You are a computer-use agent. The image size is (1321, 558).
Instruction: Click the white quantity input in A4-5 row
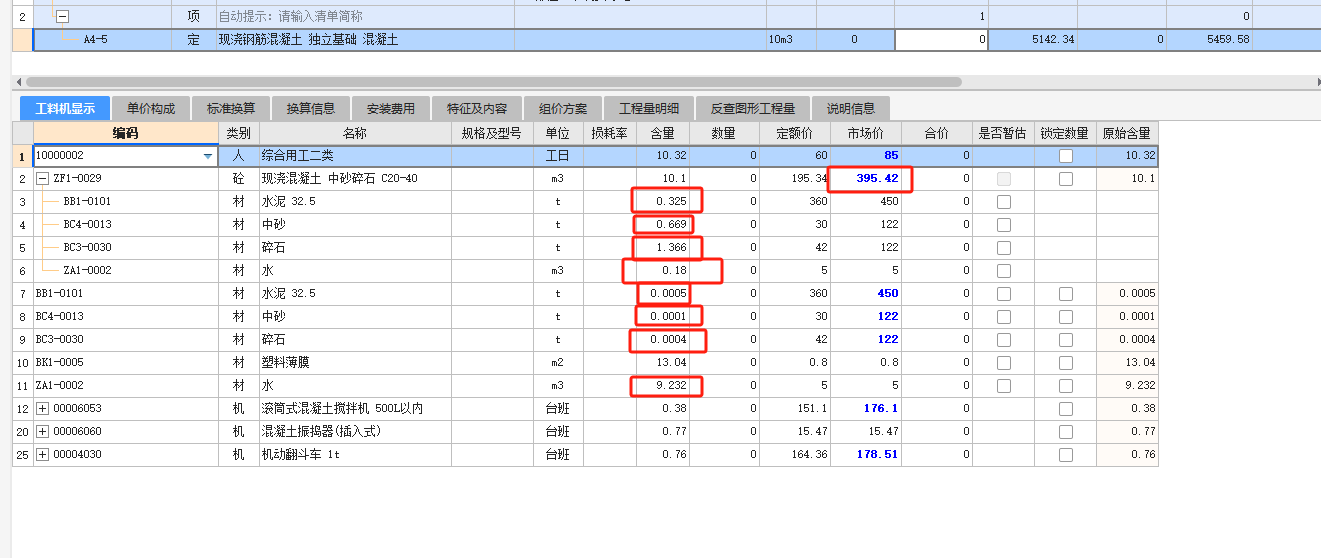[941, 40]
